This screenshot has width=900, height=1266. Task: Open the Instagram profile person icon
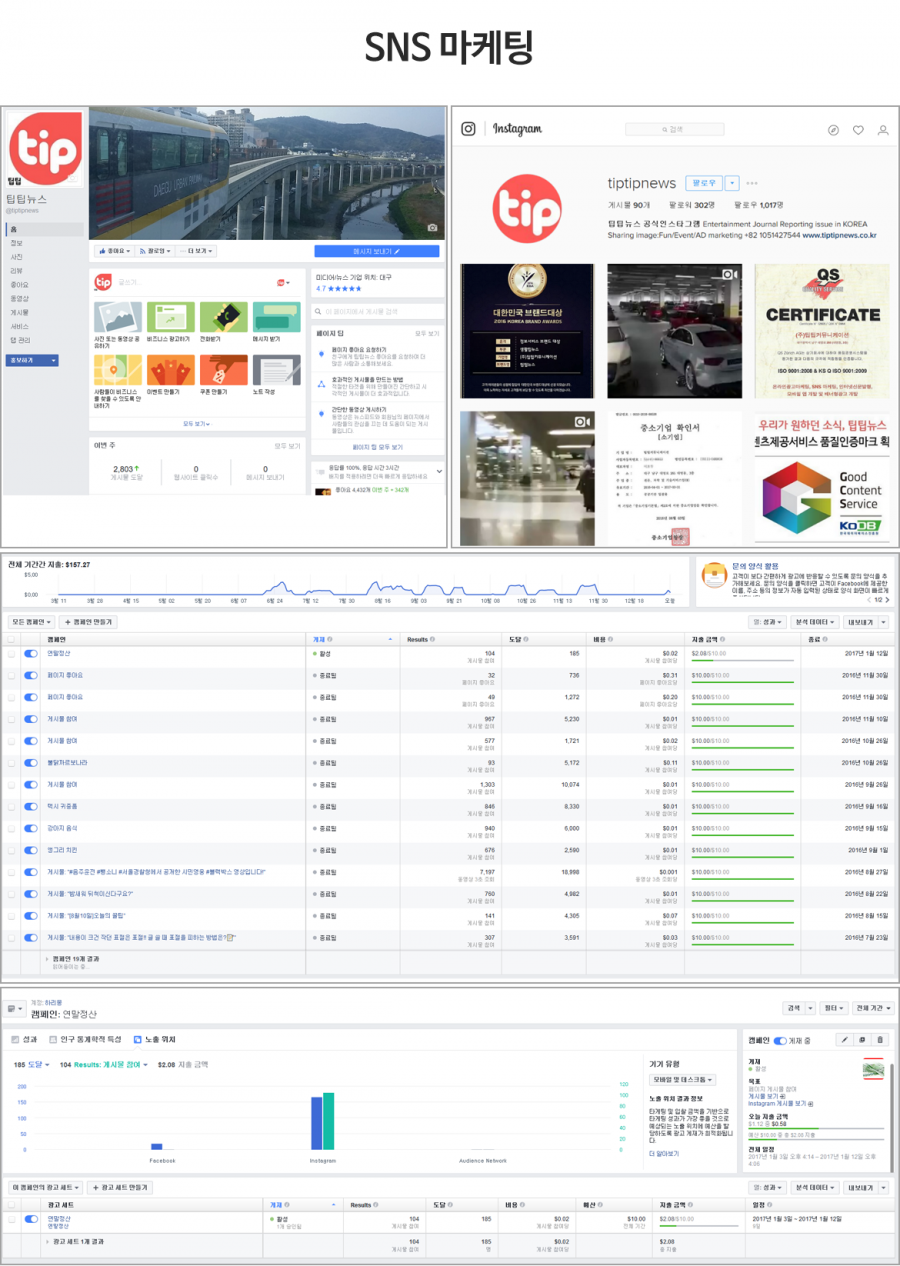point(883,130)
